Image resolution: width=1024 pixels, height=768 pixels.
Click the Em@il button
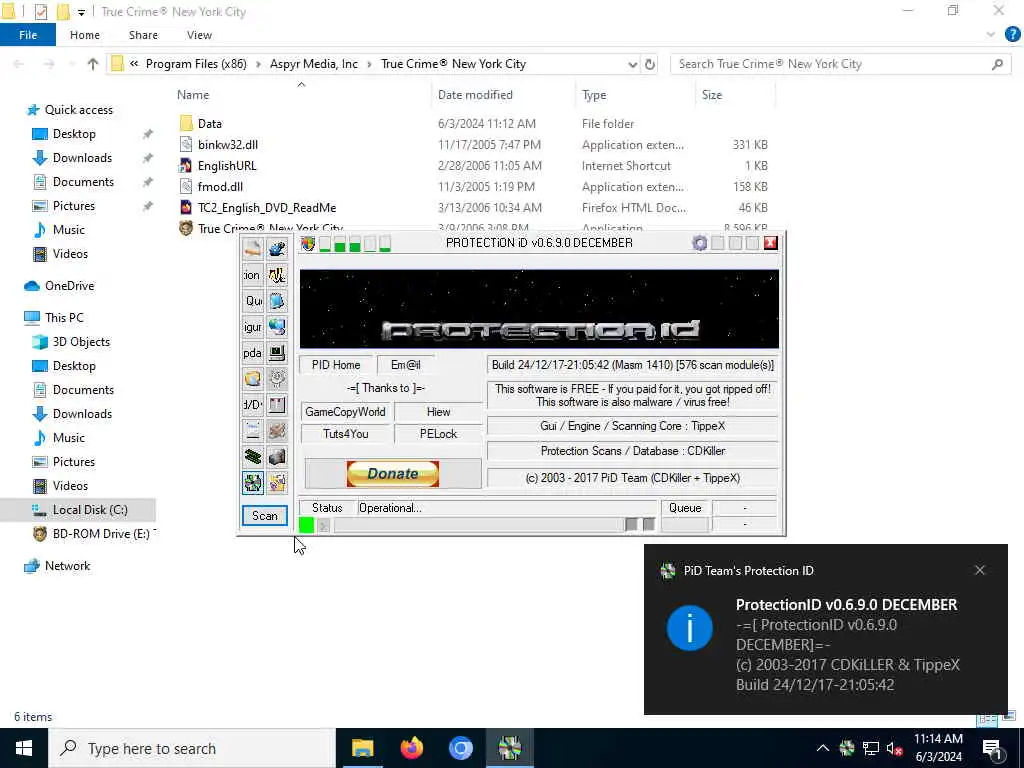click(x=406, y=364)
